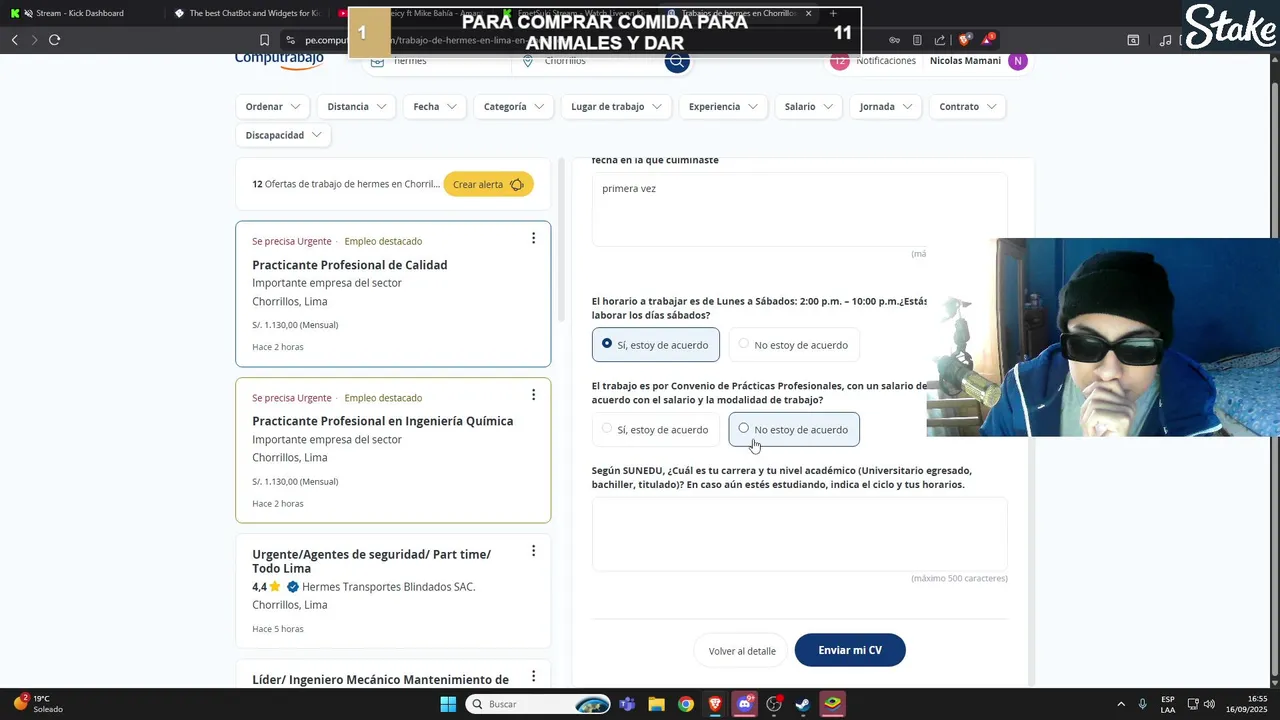Select 'Sí, estoy de acuerdo' for Saturday schedule
The height and width of the screenshot is (720, 1280).
click(x=656, y=345)
